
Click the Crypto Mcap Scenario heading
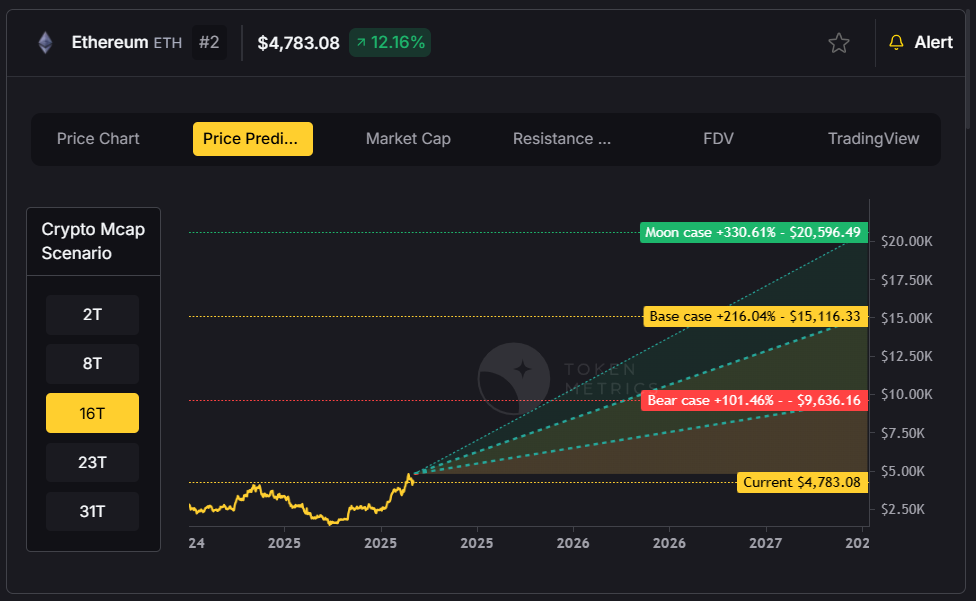(x=93, y=241)
